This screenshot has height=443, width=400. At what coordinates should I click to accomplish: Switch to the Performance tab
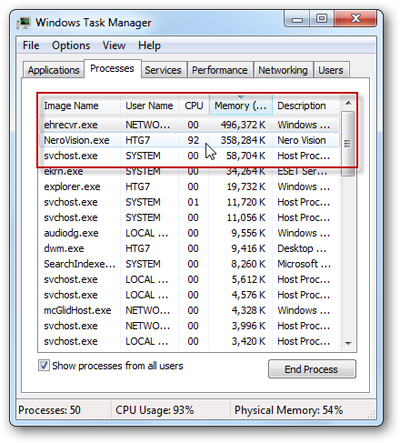pyautogui.click(x=220, y=70)
